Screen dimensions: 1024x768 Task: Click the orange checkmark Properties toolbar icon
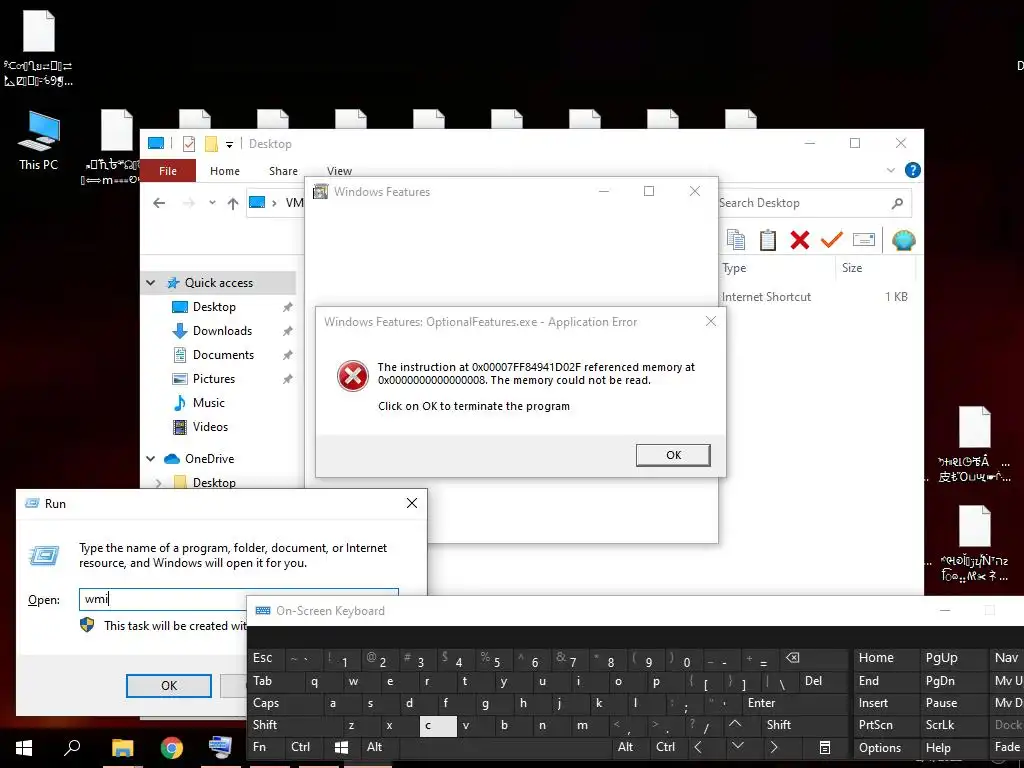pos(831,240)
